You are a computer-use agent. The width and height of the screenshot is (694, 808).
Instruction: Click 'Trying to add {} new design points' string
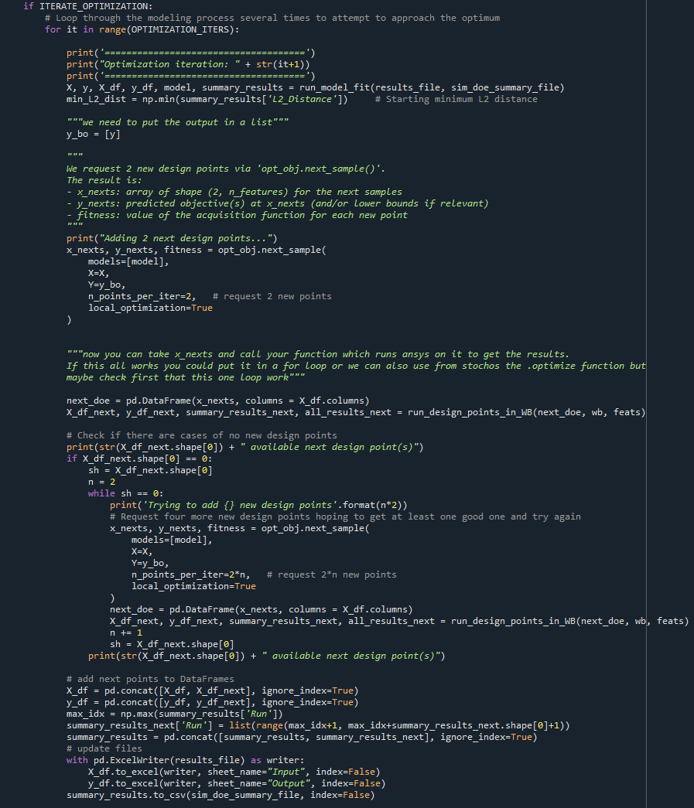[237, 505]
